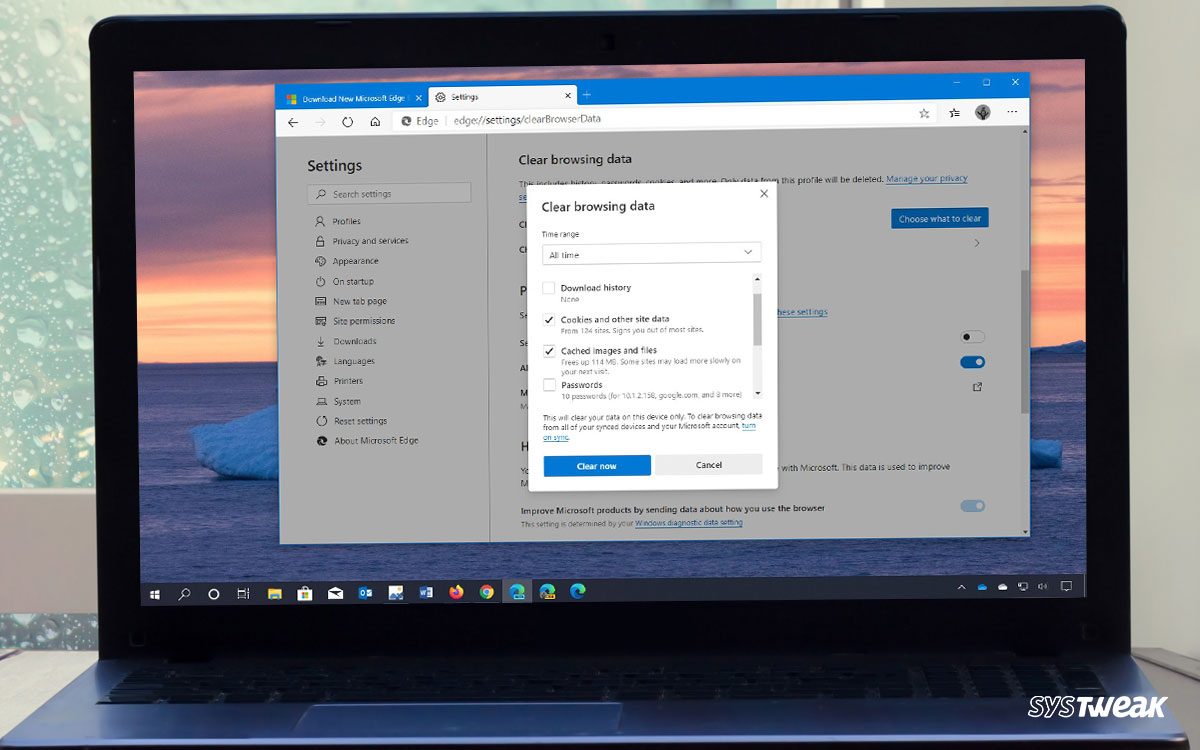Enable the Passwords checkbox

click(x=549, y=385)
